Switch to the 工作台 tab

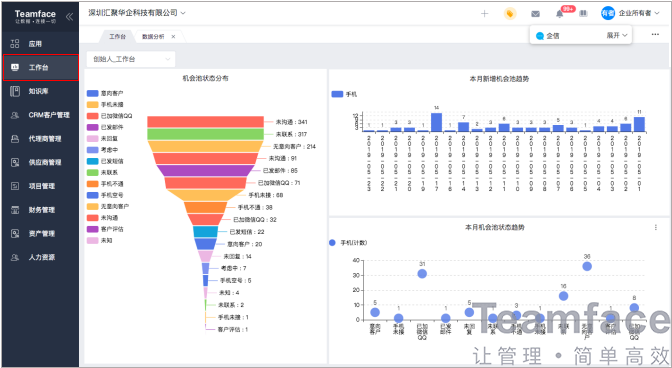[x=117, y=37]
